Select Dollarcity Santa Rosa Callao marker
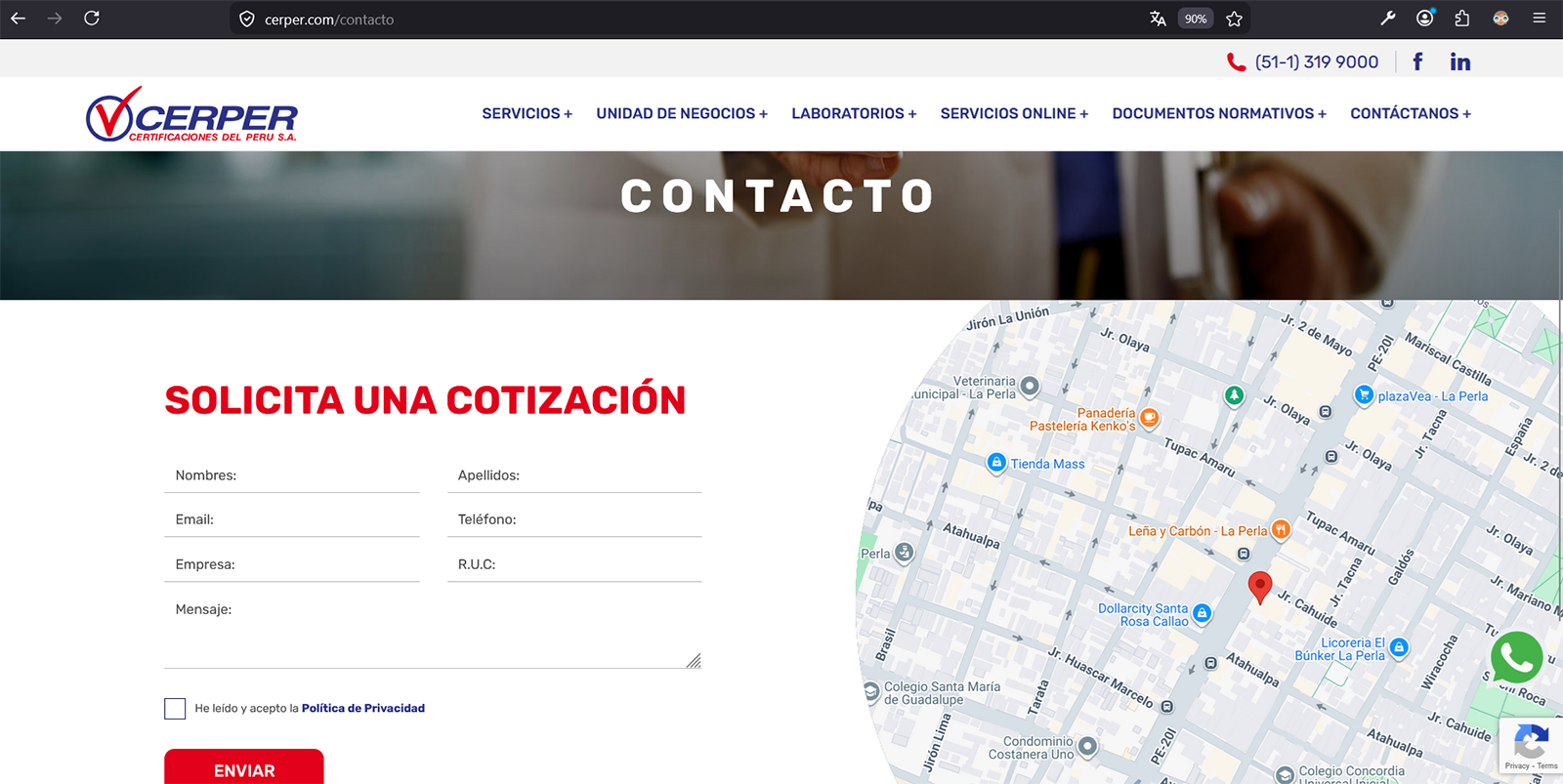 click(x=1203, y=614)
